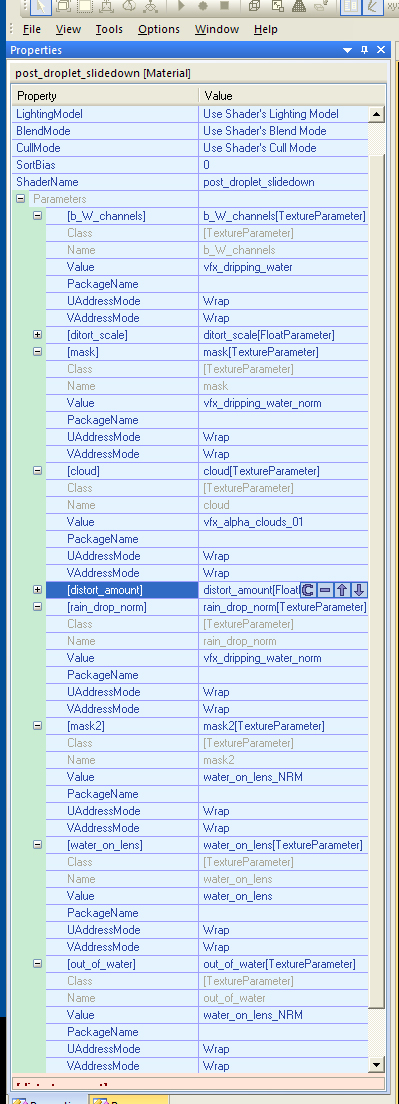
Task: Select the CullMode property label
Action: pos(38,148)
